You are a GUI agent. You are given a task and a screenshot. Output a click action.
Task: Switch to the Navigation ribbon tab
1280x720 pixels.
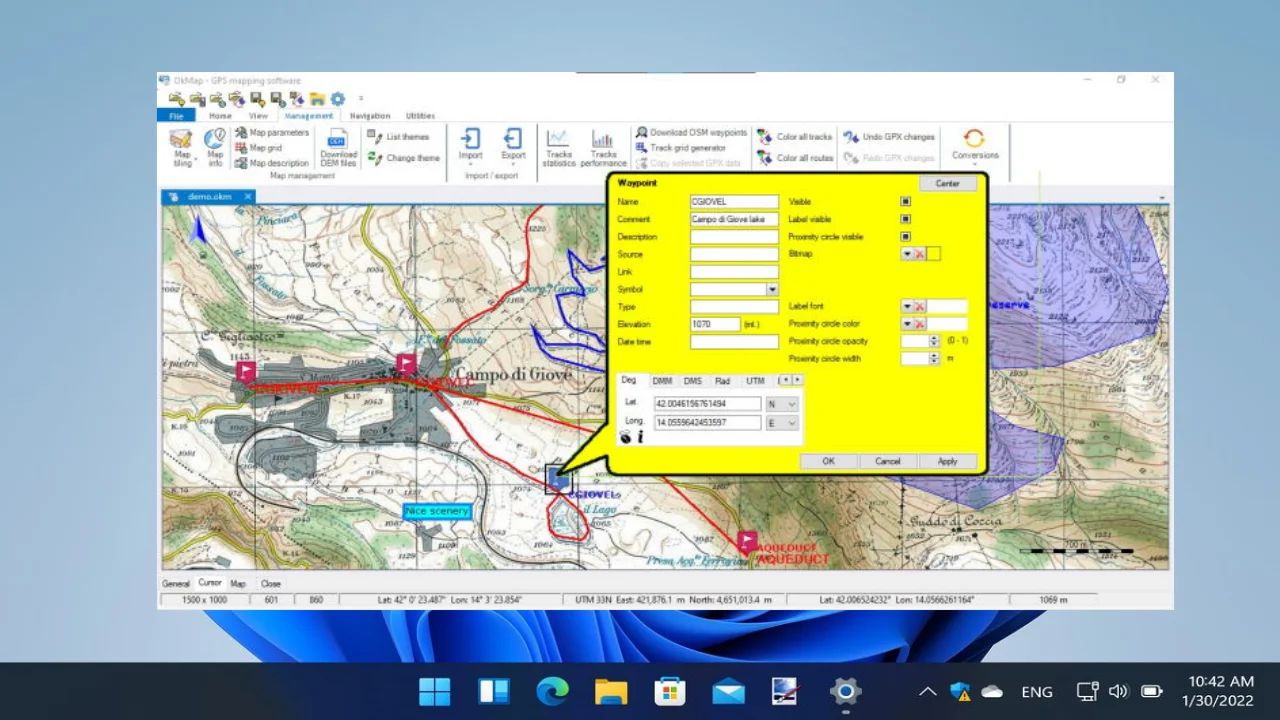pyautogui.click(x=370, y=116)
